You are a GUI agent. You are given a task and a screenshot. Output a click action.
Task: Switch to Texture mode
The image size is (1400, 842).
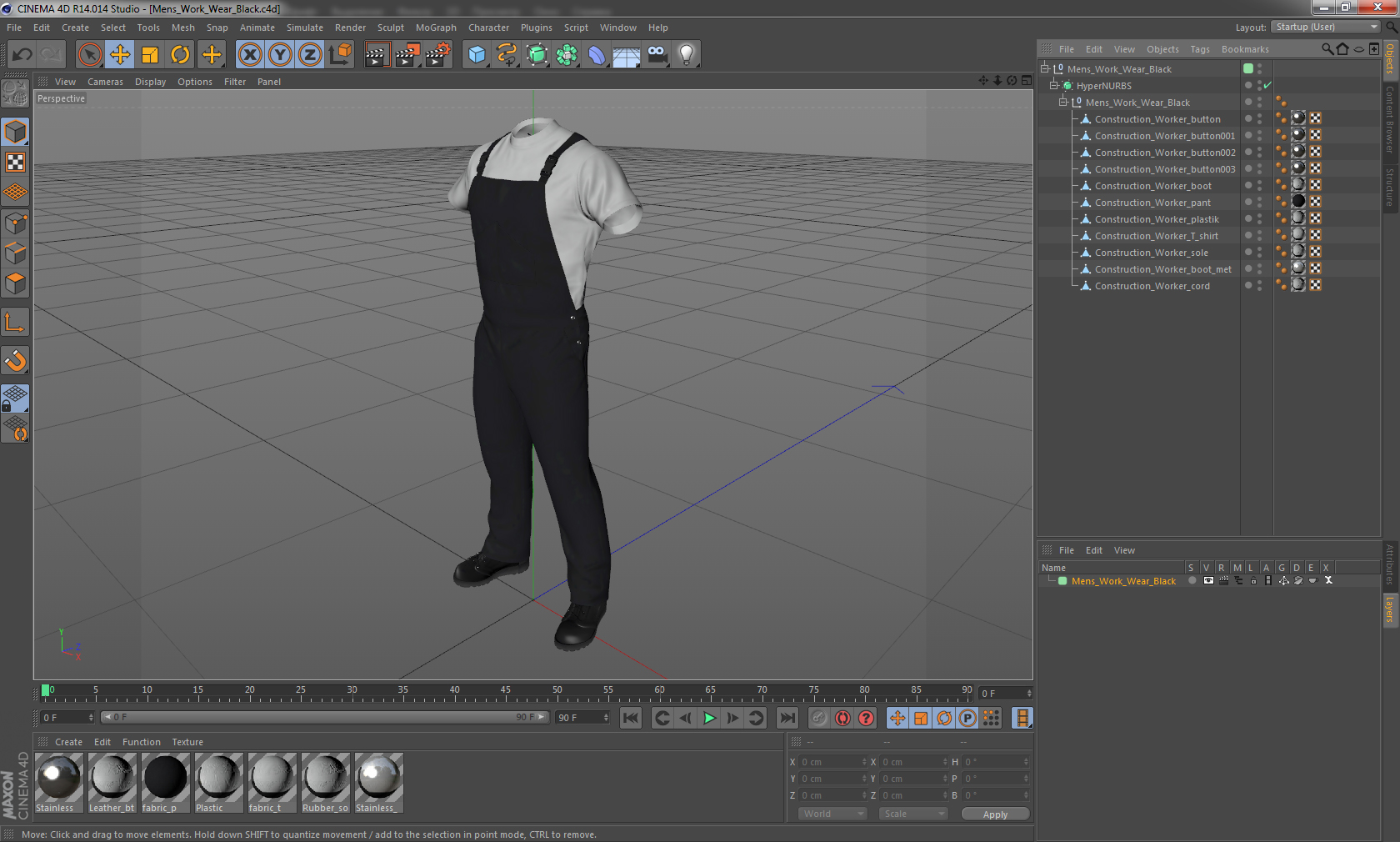(x=15, y=162)
